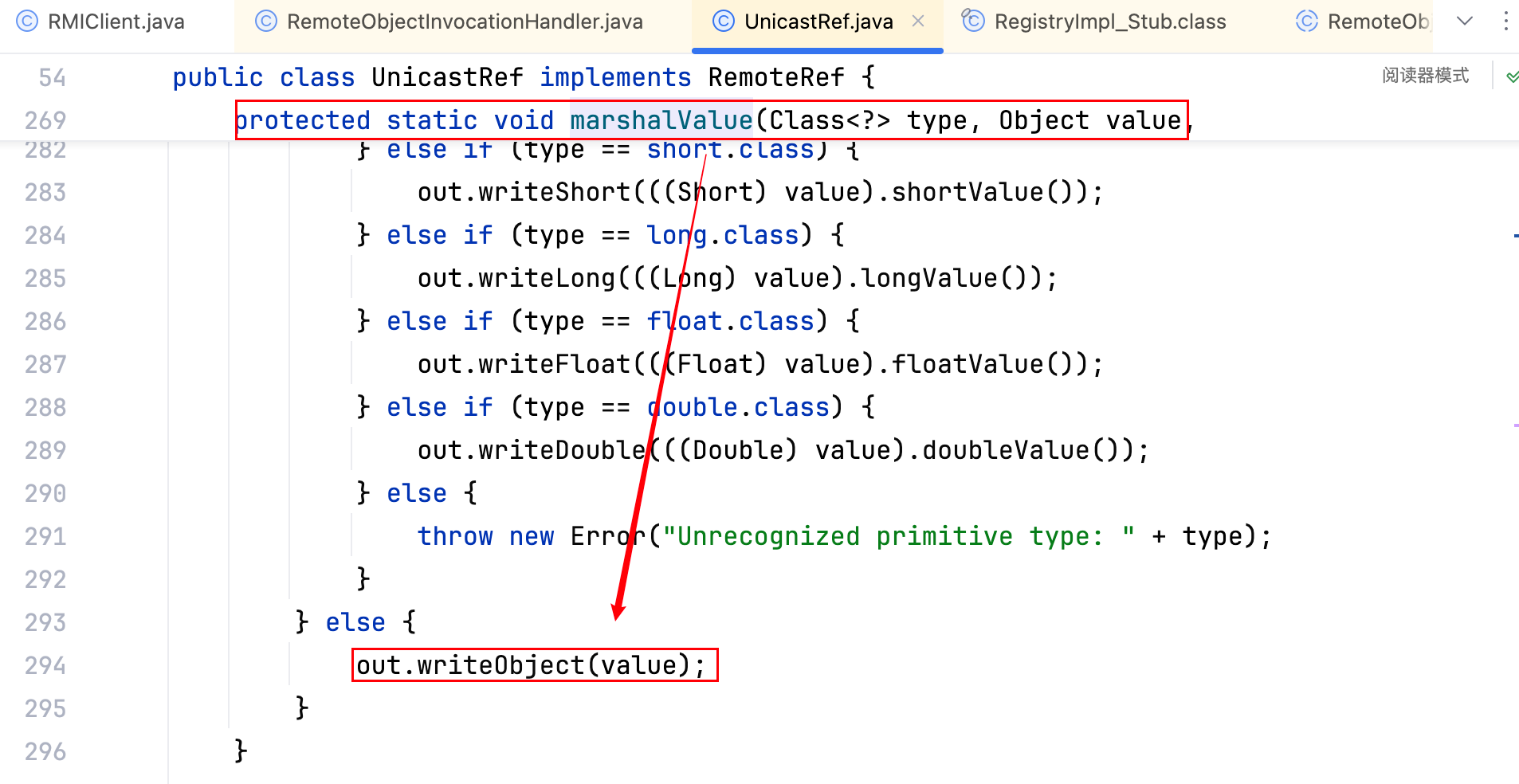The image size is (1519, 784).
Task: Click marshalValue in the sticky method header
Action: 661,120
